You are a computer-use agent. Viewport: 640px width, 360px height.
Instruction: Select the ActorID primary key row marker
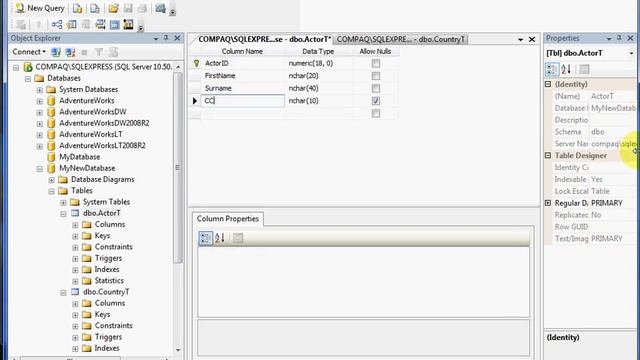(x=196, y=63)
